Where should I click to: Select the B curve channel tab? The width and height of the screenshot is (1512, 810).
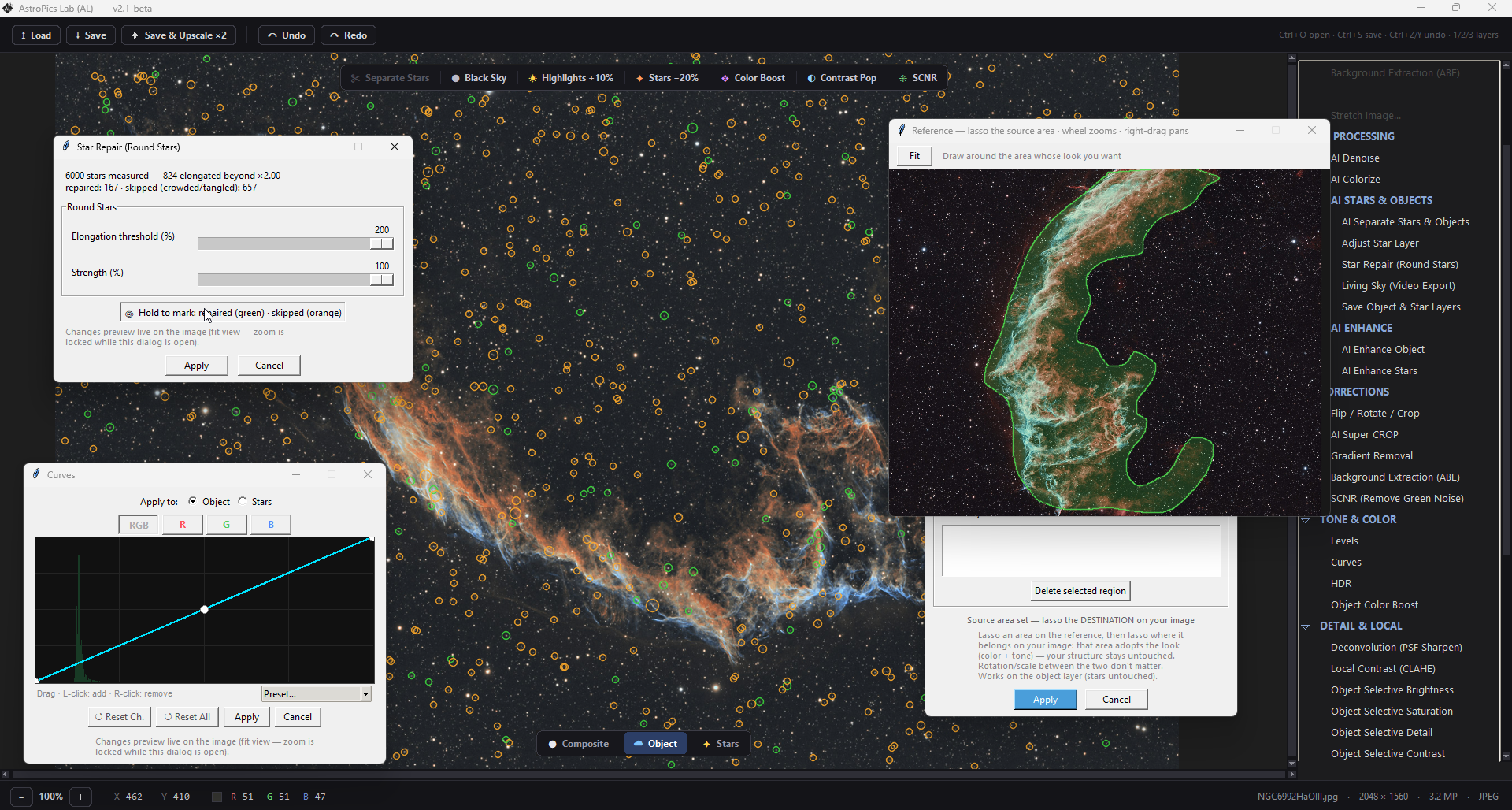(271, 525)
